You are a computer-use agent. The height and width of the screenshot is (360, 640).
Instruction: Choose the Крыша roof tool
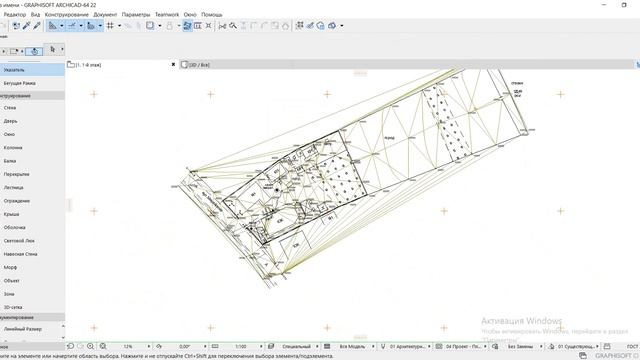click(32, 214)
